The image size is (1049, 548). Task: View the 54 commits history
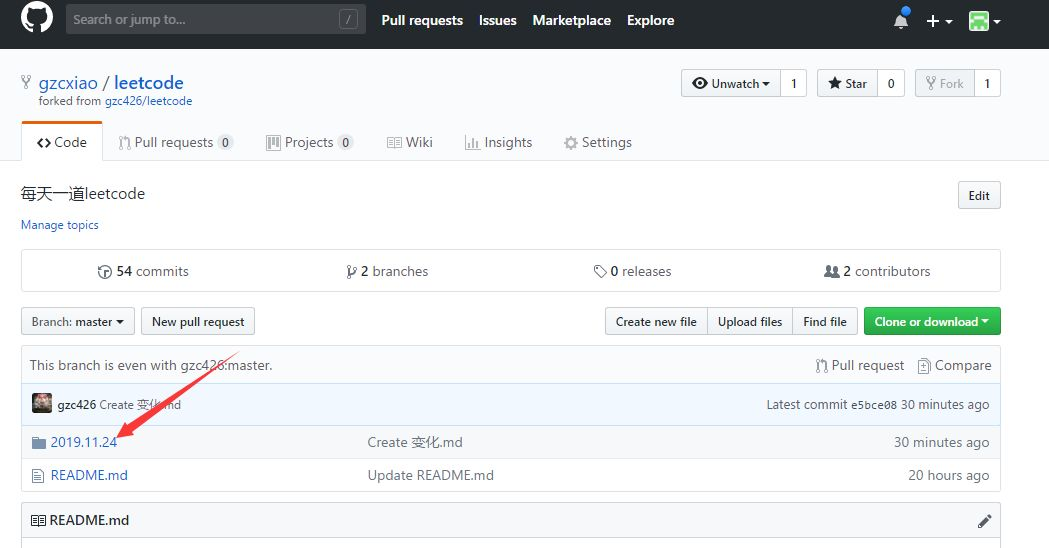pyautogui.click(x=143, y=272)
